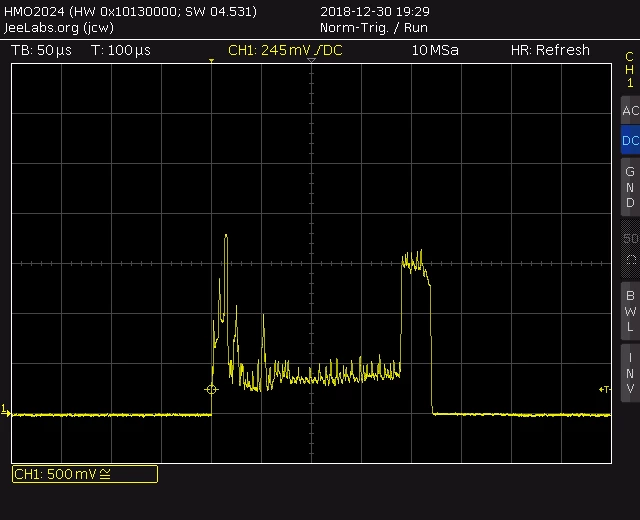Click the yellow trigger time marker arrow

211,61
